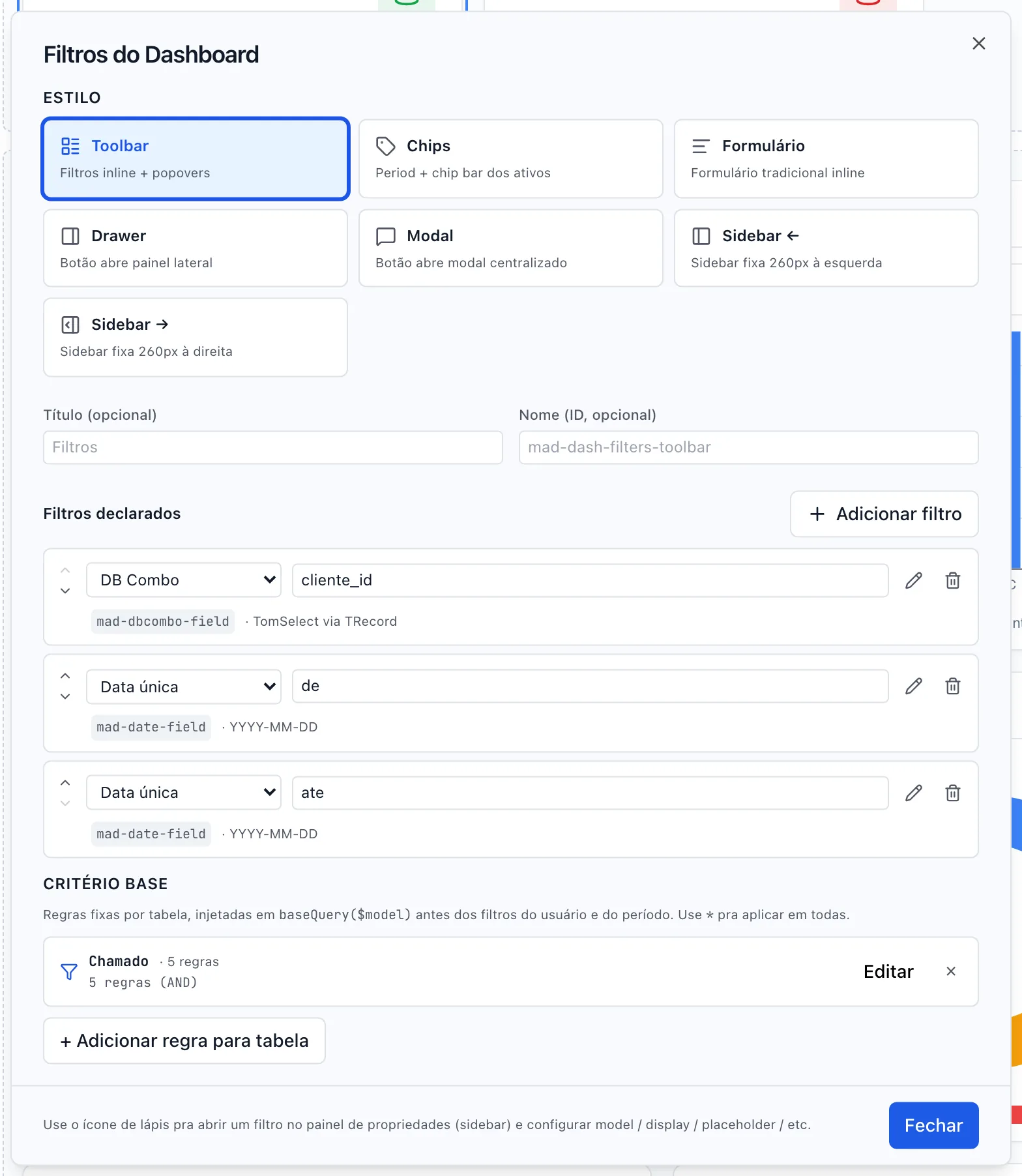This screenshot has height=1176, width=1022.
Task: Focus the Nome (ID, opcional) field
Action: 749,447
